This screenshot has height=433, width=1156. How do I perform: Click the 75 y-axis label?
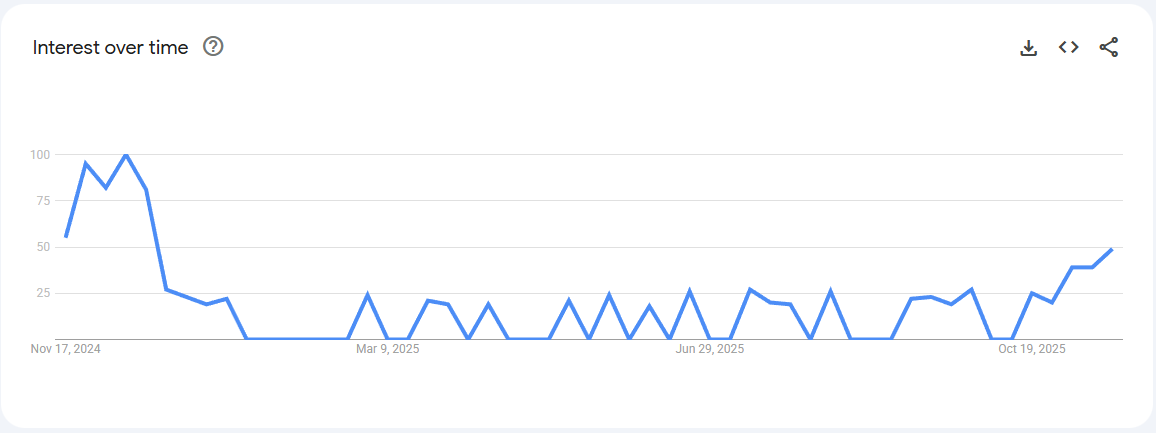(x=43, y=200)
